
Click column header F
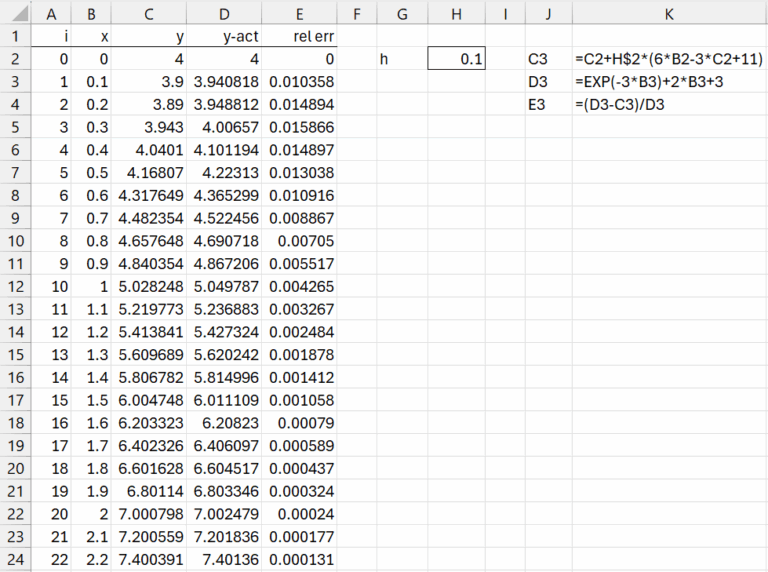click(357, 14)
